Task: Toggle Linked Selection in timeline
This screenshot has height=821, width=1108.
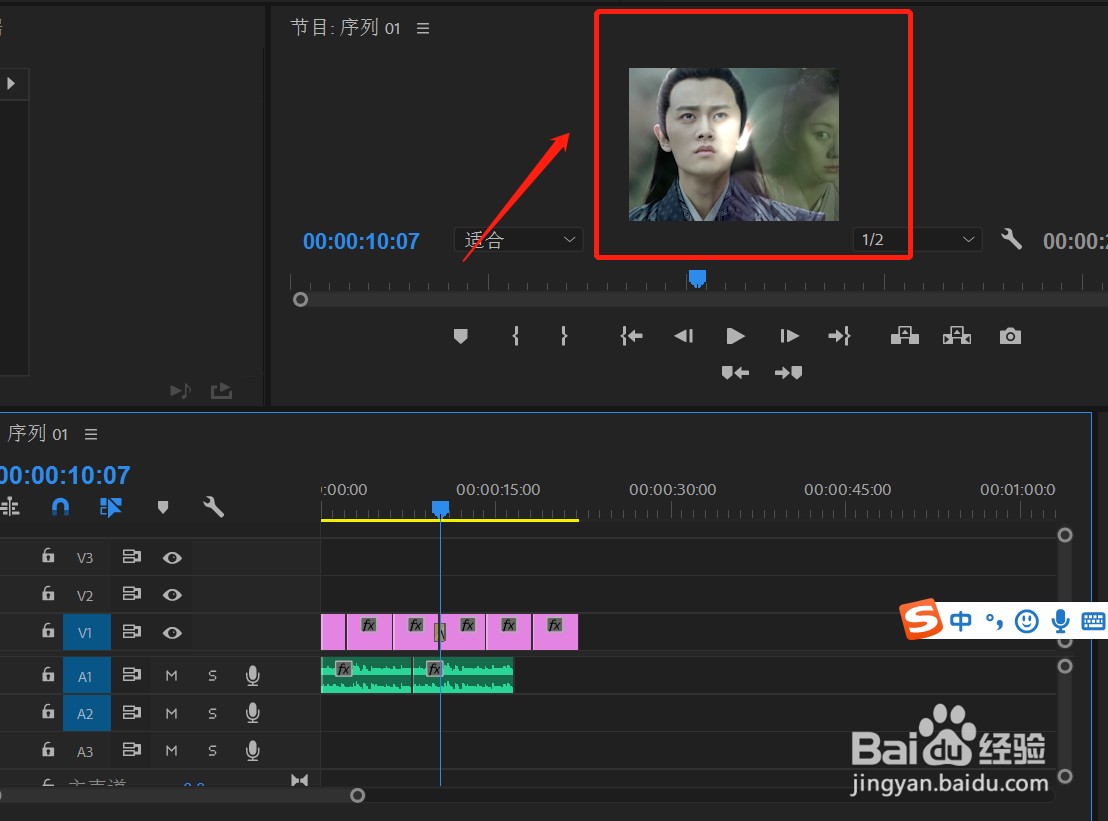Action: click(111, 507)
